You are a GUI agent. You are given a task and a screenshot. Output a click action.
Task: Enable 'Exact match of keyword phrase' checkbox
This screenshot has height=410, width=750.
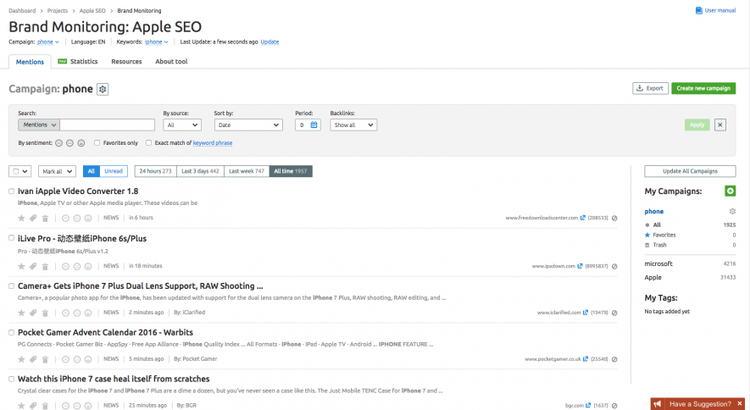[x=149, y=143]
